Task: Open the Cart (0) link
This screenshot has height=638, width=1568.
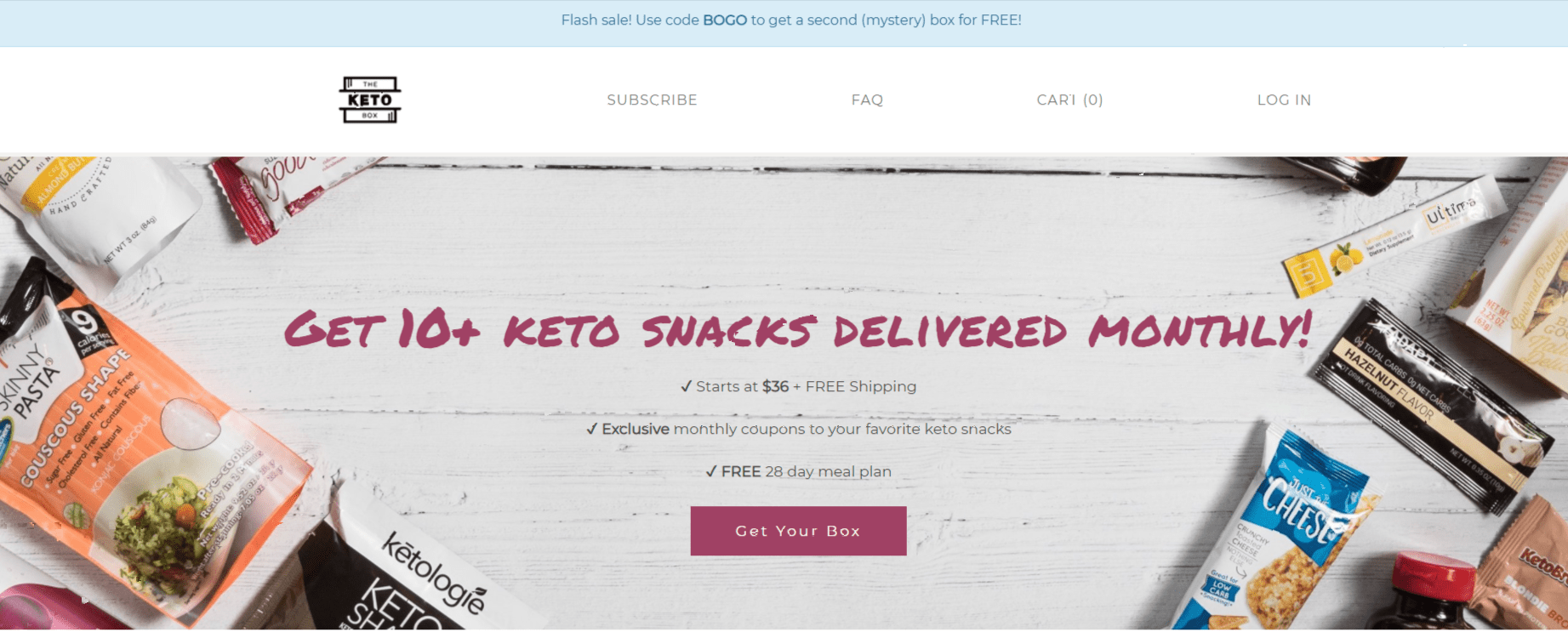Action: (x=1069, y=100)
